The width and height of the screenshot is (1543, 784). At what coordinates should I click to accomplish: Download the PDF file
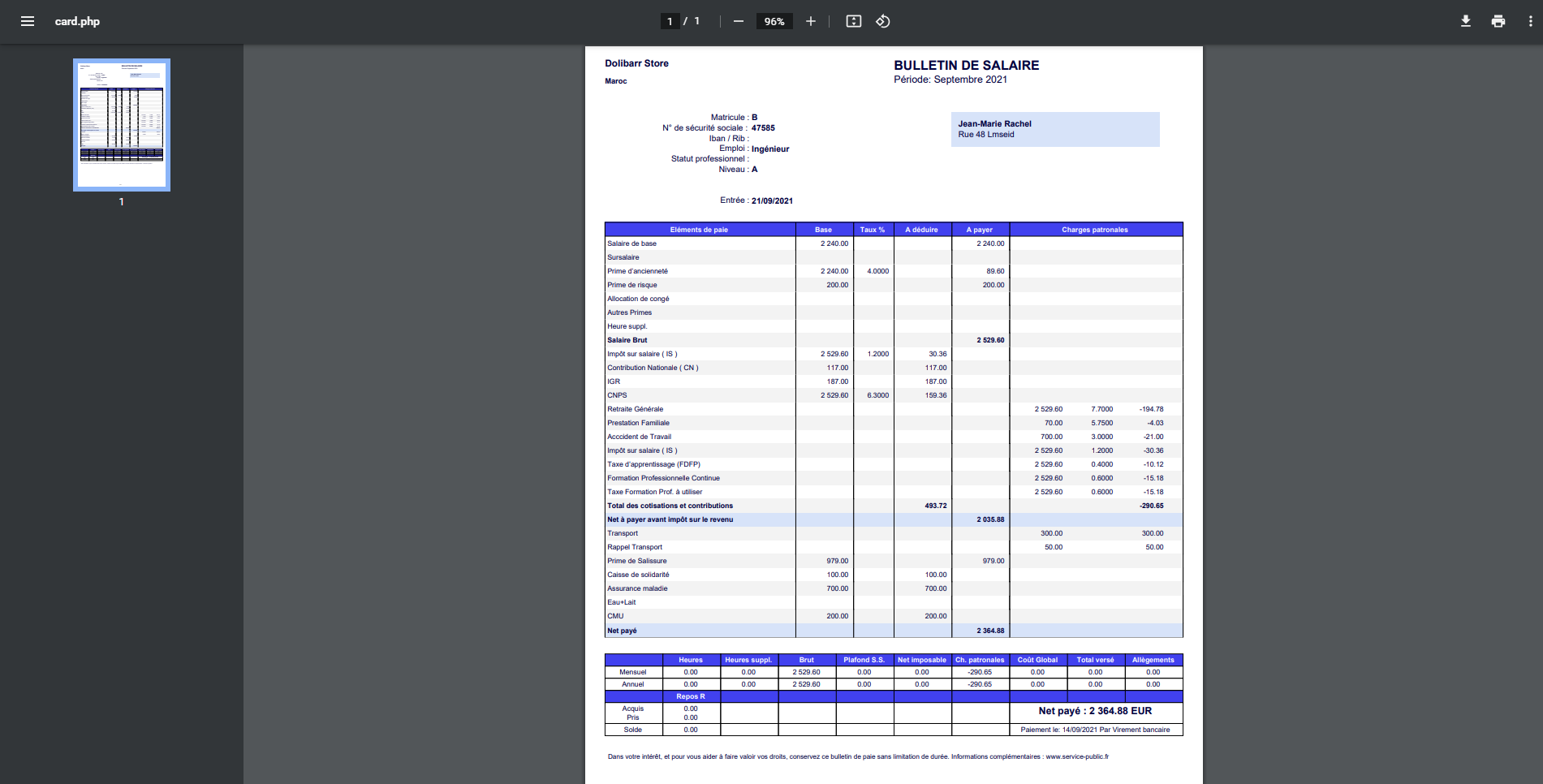(1465, 21)
